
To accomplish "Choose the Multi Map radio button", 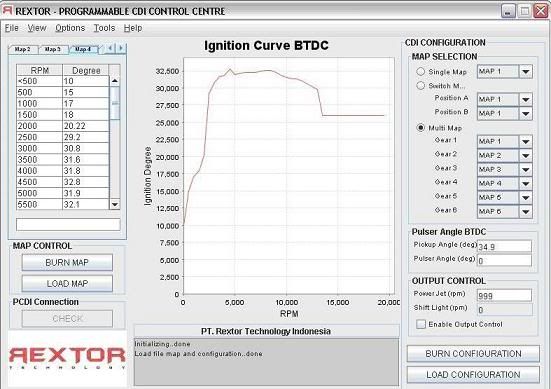I will point(421,128).
